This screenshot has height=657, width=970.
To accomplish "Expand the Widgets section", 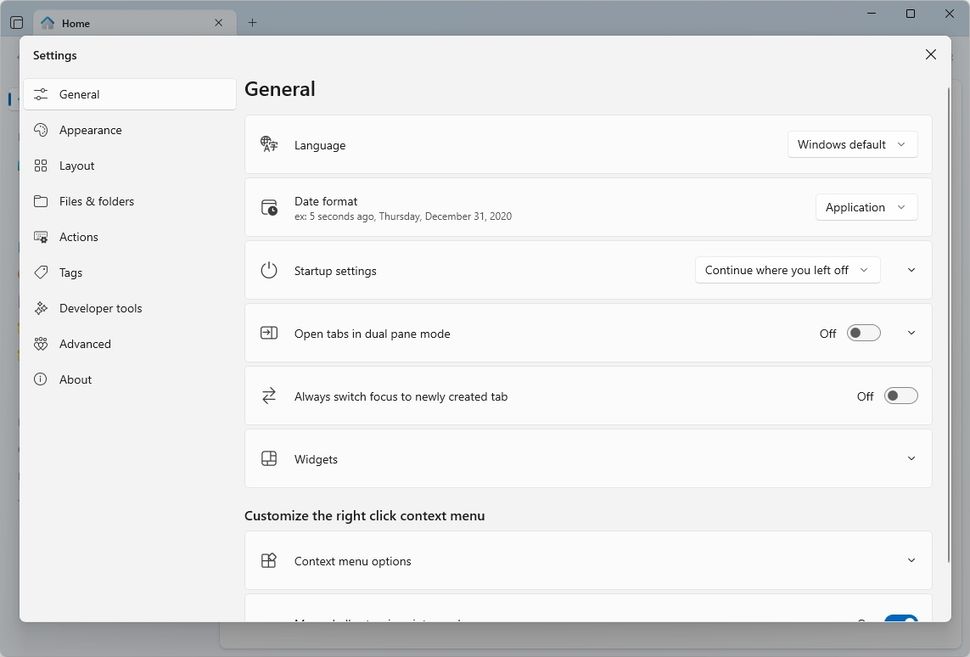I will tap(911, 459).
